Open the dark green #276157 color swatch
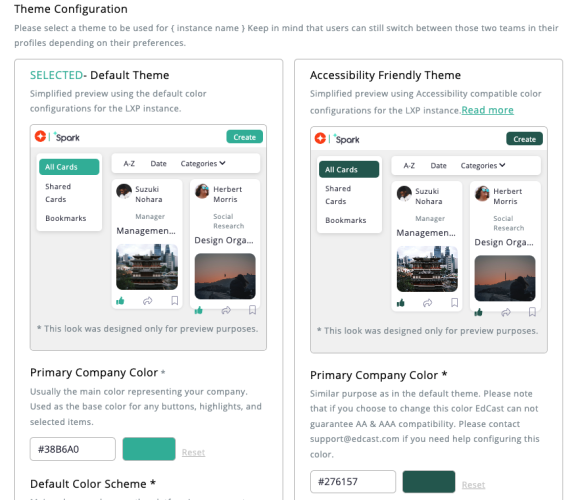 coord(429,482)
